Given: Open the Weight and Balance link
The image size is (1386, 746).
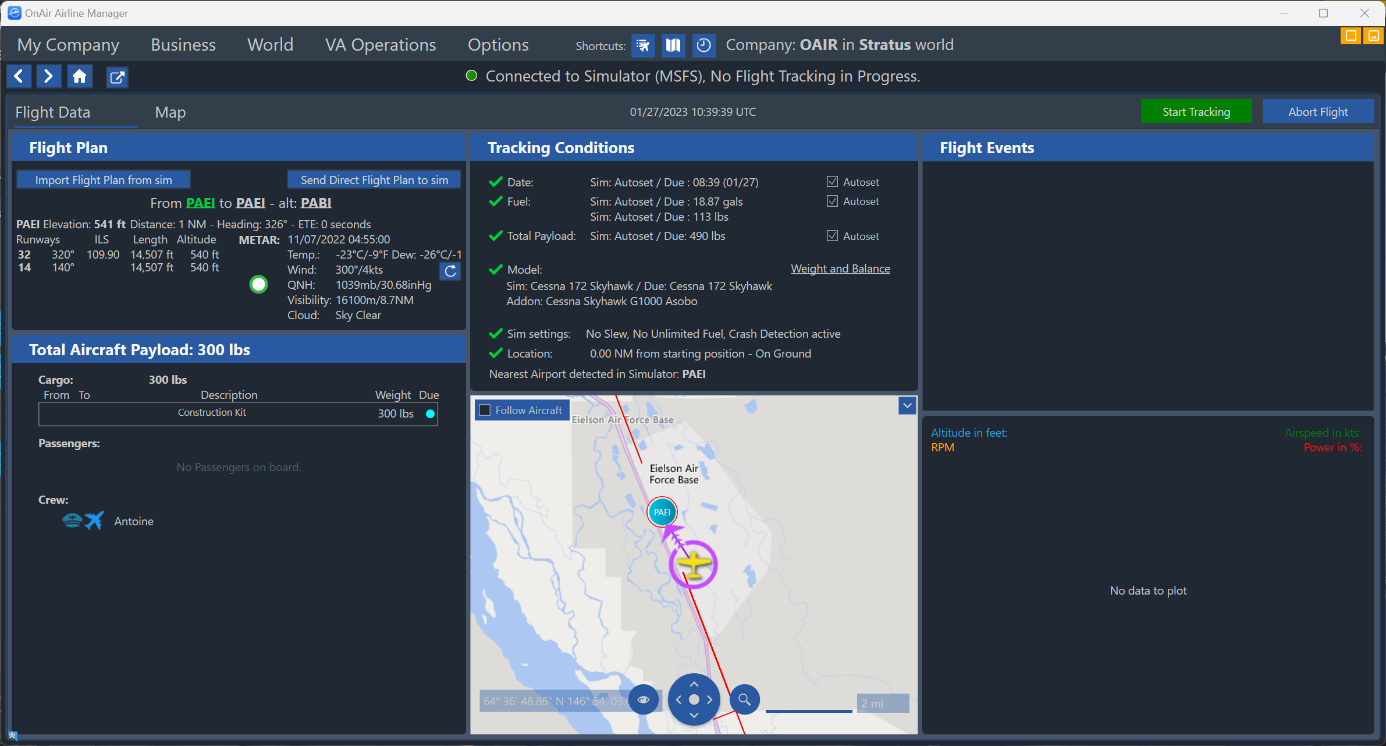Looking at the screenshot, I should point(840,269).
